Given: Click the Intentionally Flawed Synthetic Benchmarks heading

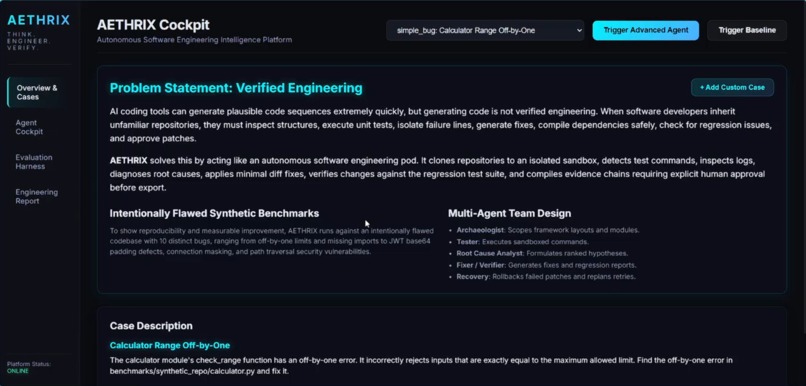Looking at the screenshot, I should (214, 213).
